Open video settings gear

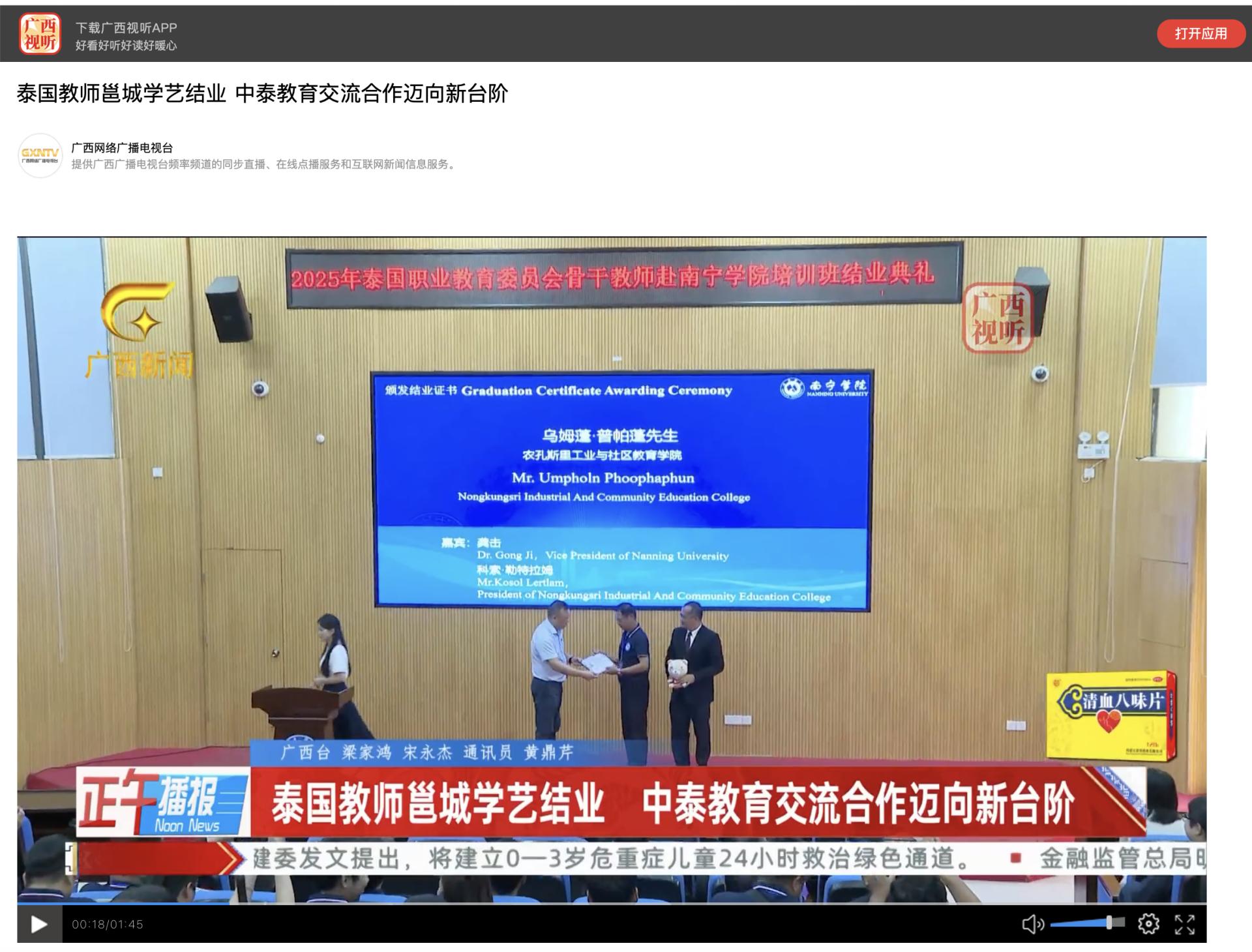(x=1148, y=924)
